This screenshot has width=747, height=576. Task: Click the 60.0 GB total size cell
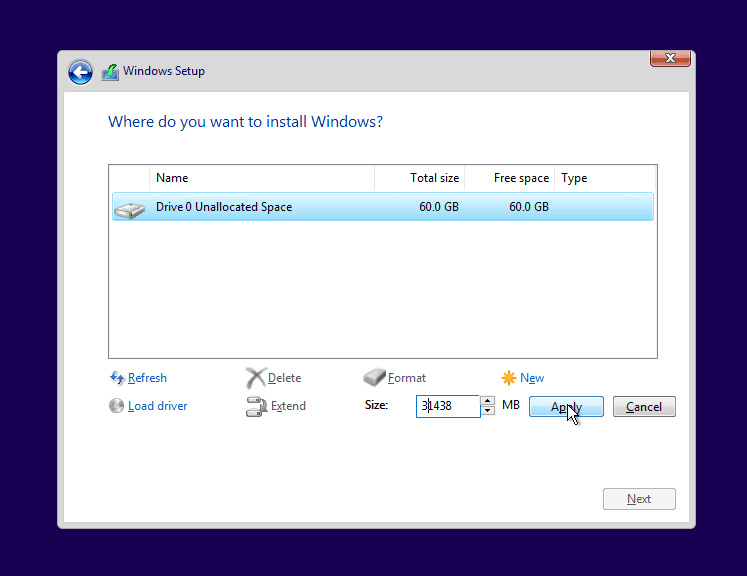click(439, 207)
